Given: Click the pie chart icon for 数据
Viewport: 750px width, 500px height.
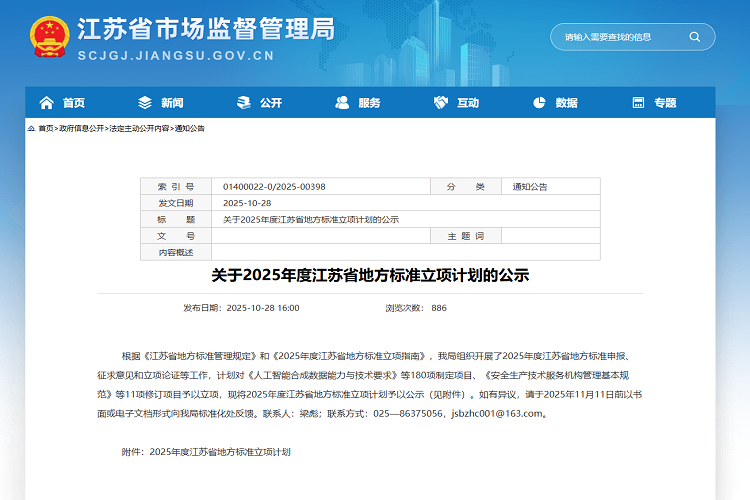Looking at the screenshot, I should [x=540, y=103].
